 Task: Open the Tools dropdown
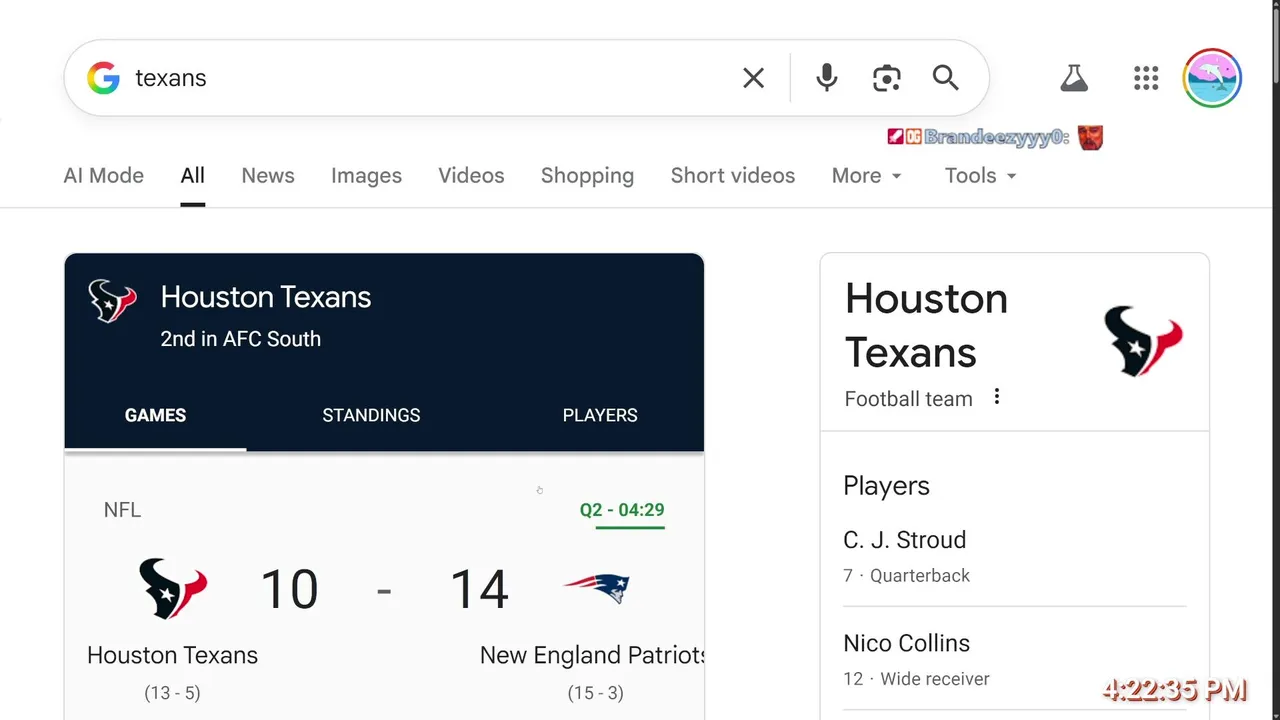point(980,176)
